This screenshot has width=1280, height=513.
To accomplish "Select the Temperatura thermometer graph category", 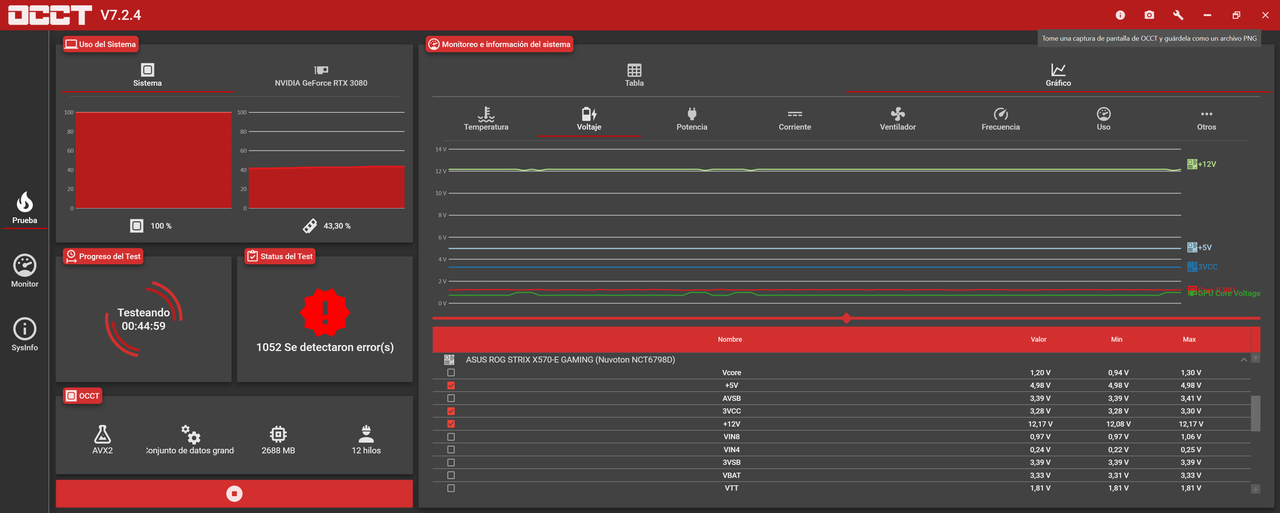I will coord(486,119).
